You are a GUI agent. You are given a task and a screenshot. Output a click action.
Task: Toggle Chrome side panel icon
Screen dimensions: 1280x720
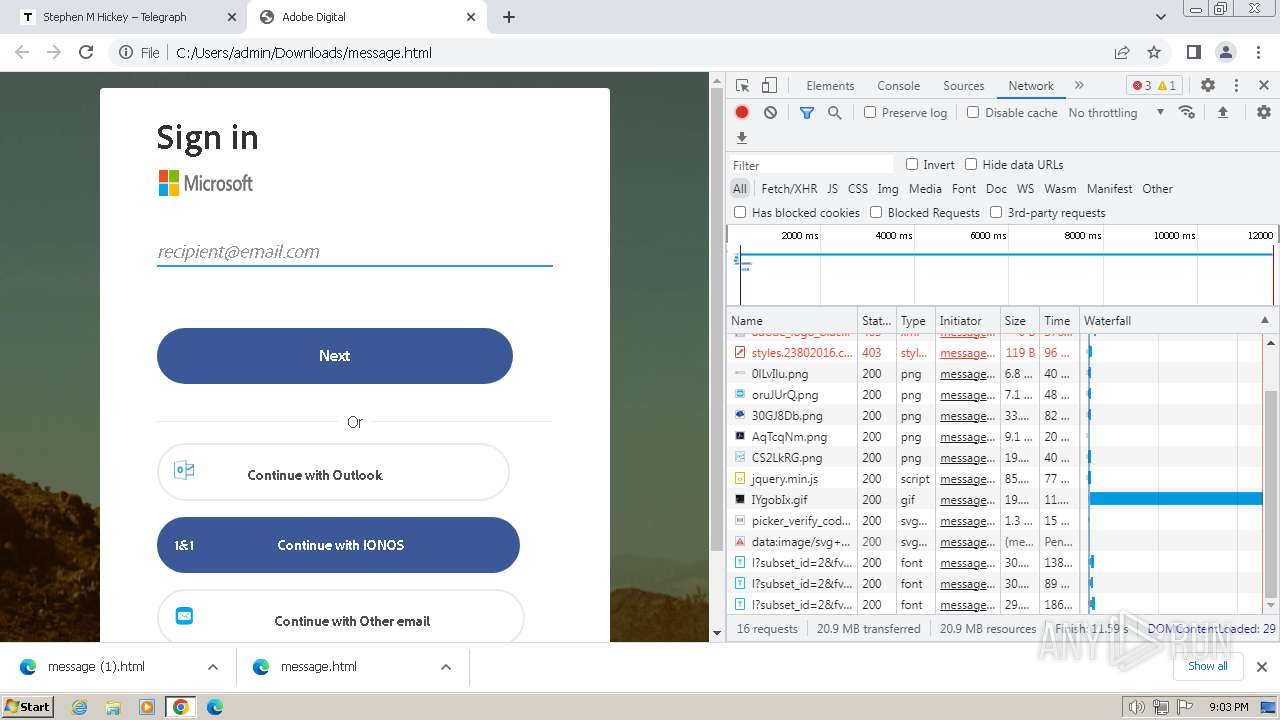(1194, 52)
